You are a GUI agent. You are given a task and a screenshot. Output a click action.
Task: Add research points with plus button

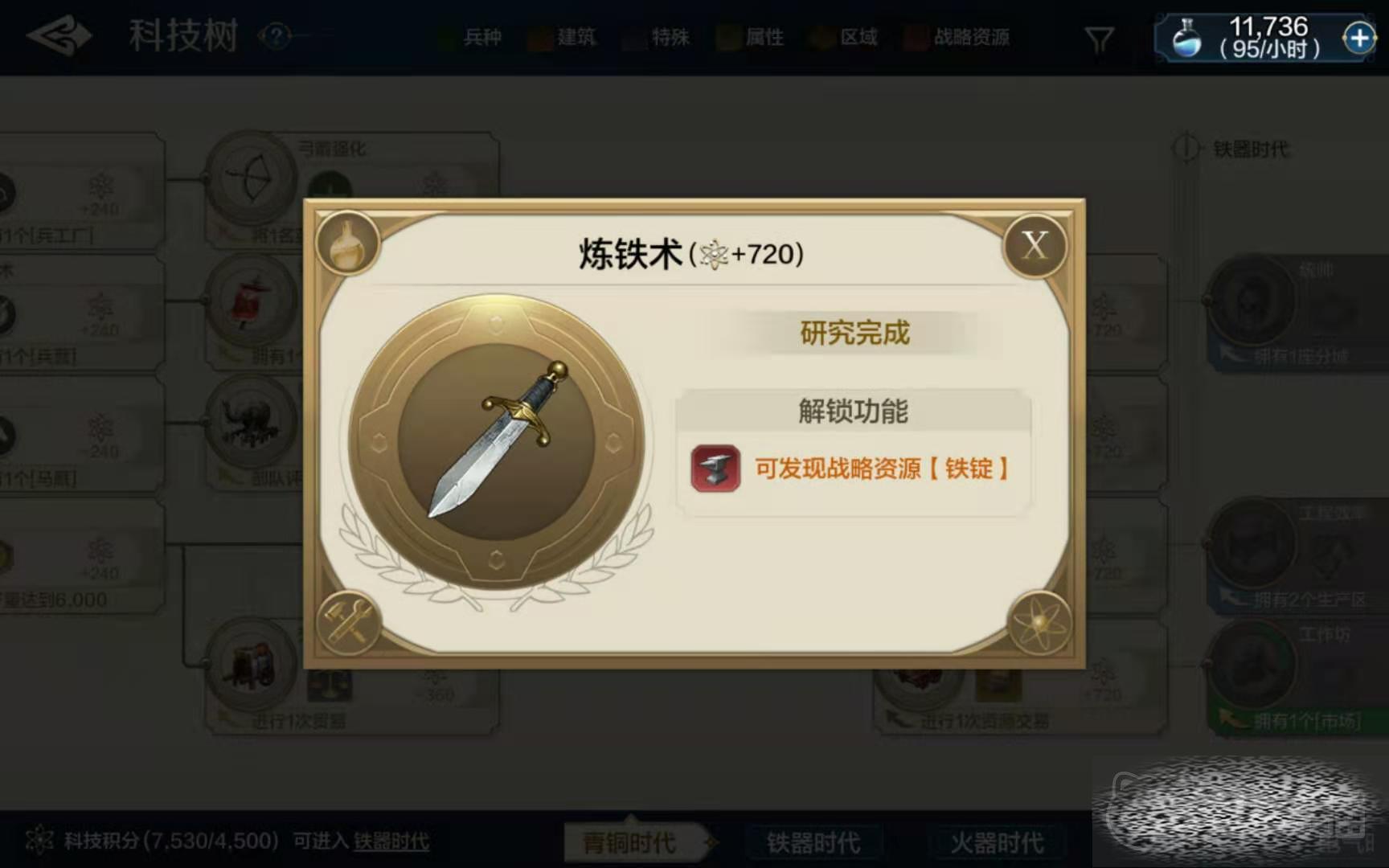point(1358,38)
